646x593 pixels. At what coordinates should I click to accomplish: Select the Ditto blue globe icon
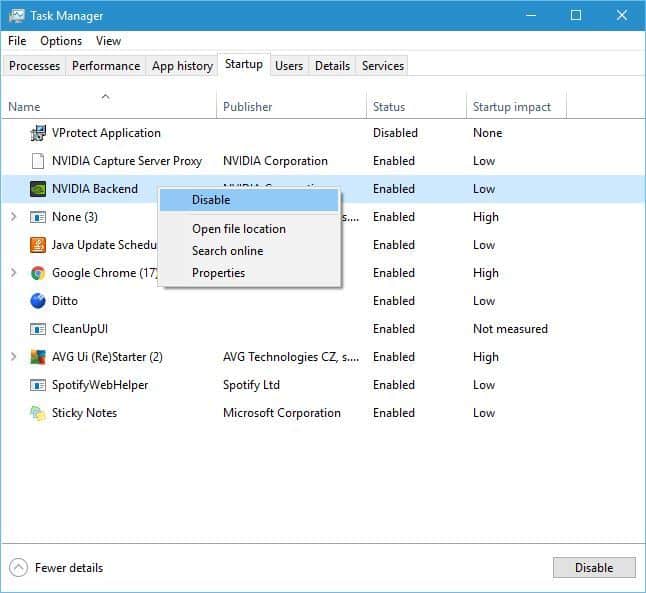click(x=38, y=301)
